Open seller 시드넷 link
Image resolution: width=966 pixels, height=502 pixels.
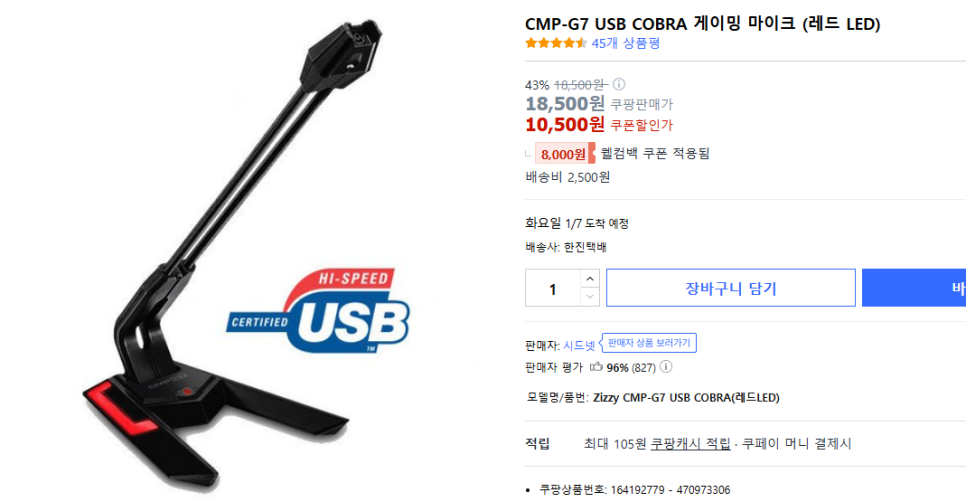tap(579, 346)
